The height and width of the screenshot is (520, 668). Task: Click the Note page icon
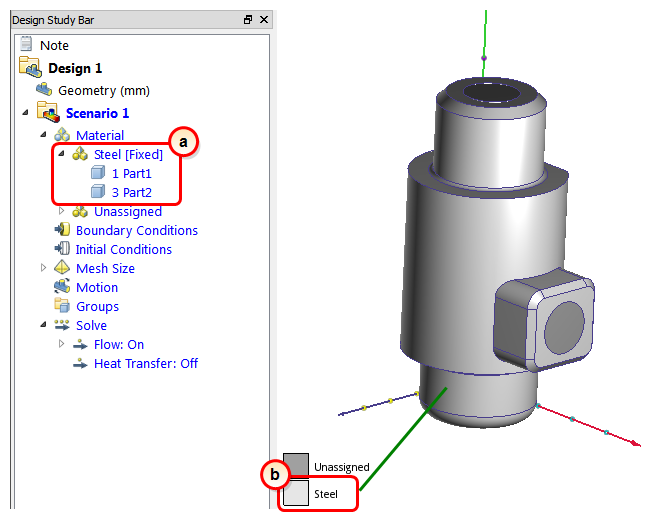click(x=26, y=44)
